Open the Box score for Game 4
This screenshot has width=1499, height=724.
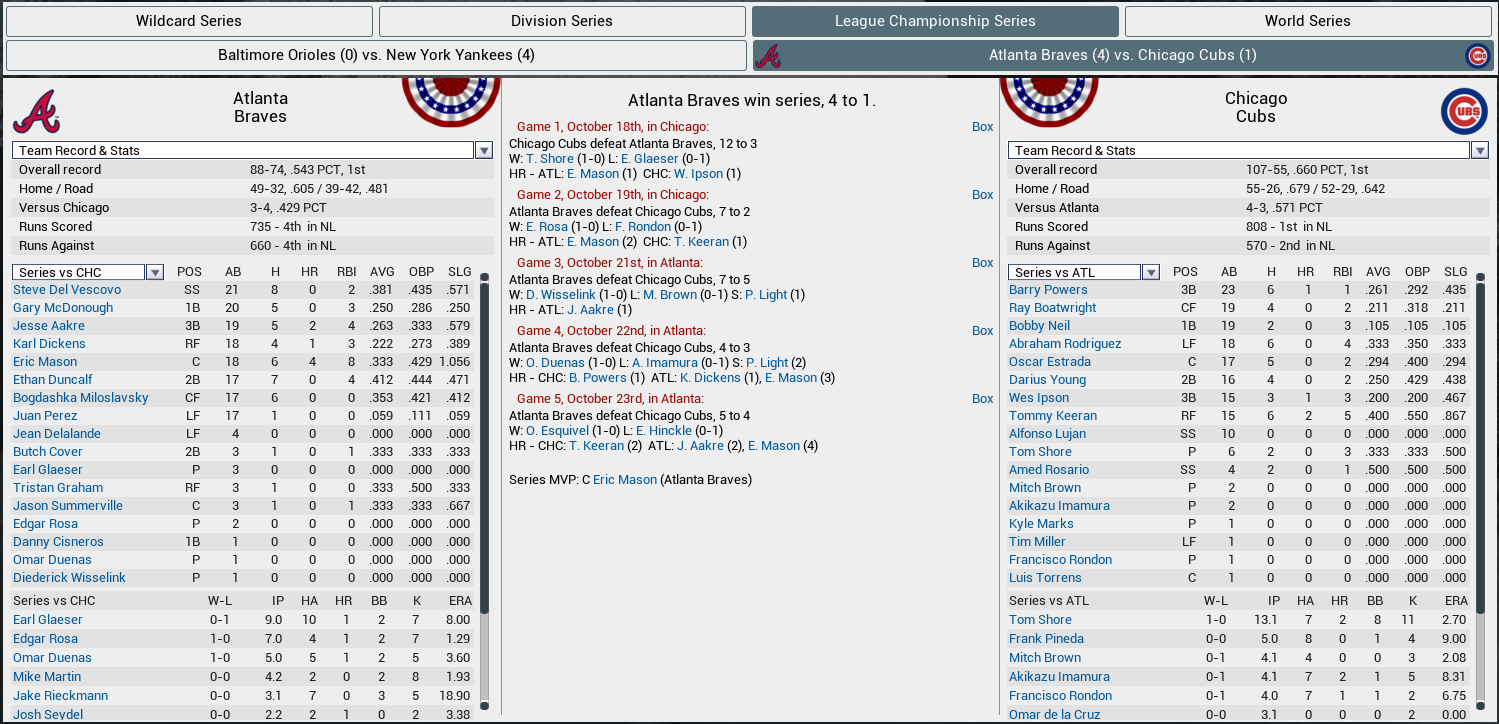pyautogui.click(x=983, y=331)
